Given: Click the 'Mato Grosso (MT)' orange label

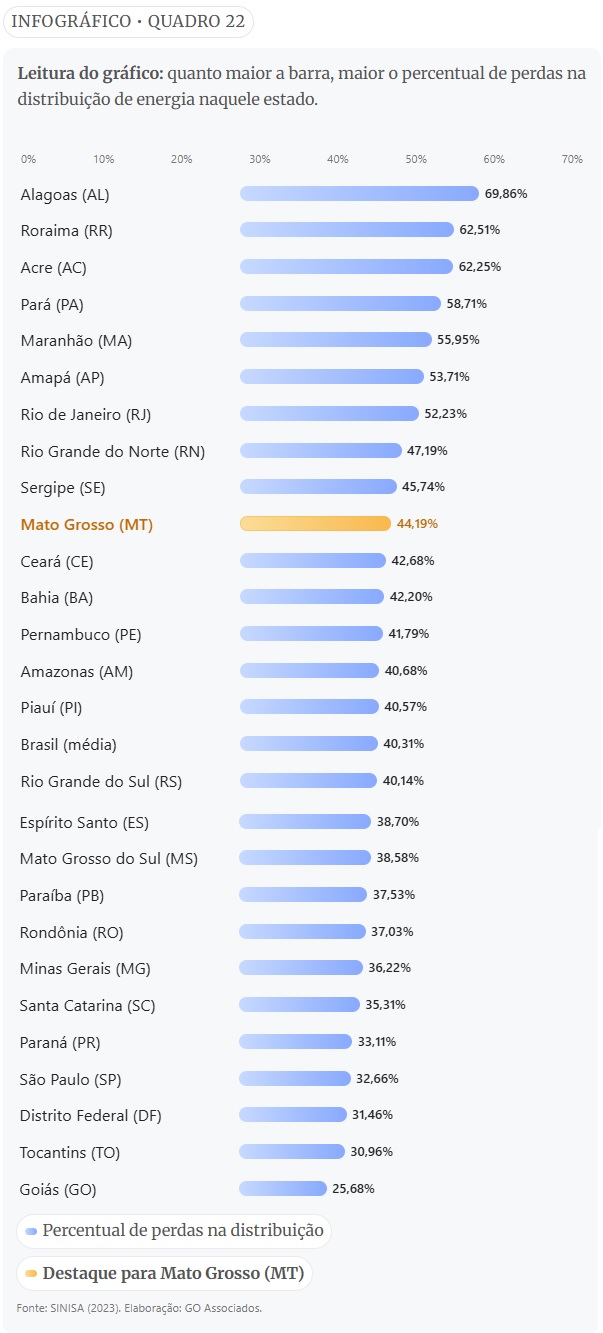Looking at the screenshot, I should click(x=87, y=525).
